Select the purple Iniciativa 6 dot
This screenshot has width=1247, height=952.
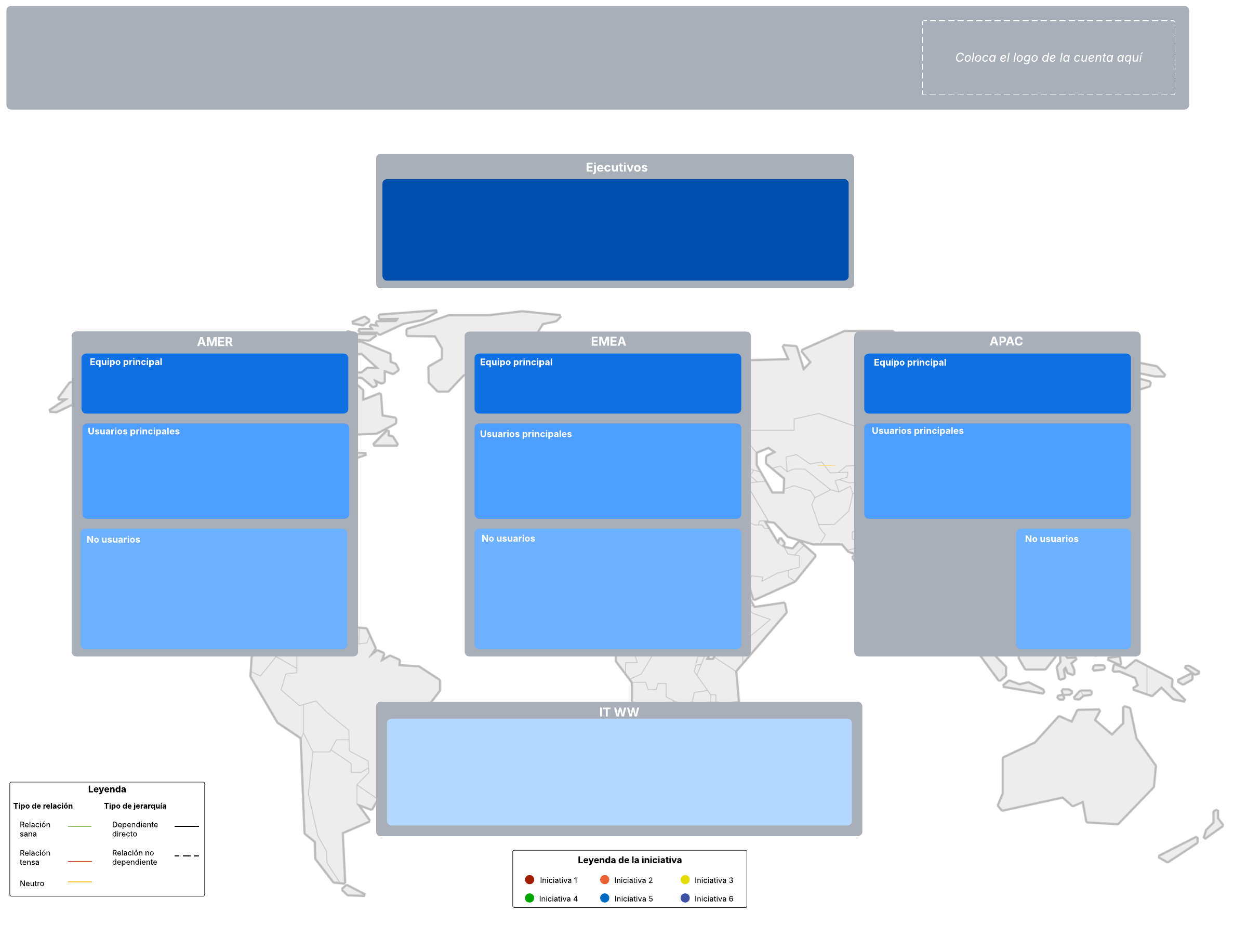pyautogui.click(x=685, y=898)
